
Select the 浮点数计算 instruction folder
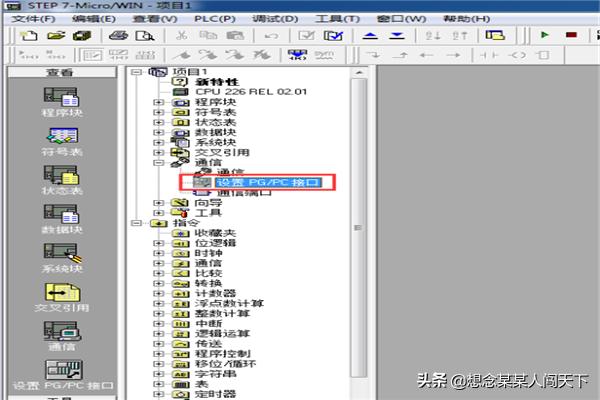(x=229, y=303)
